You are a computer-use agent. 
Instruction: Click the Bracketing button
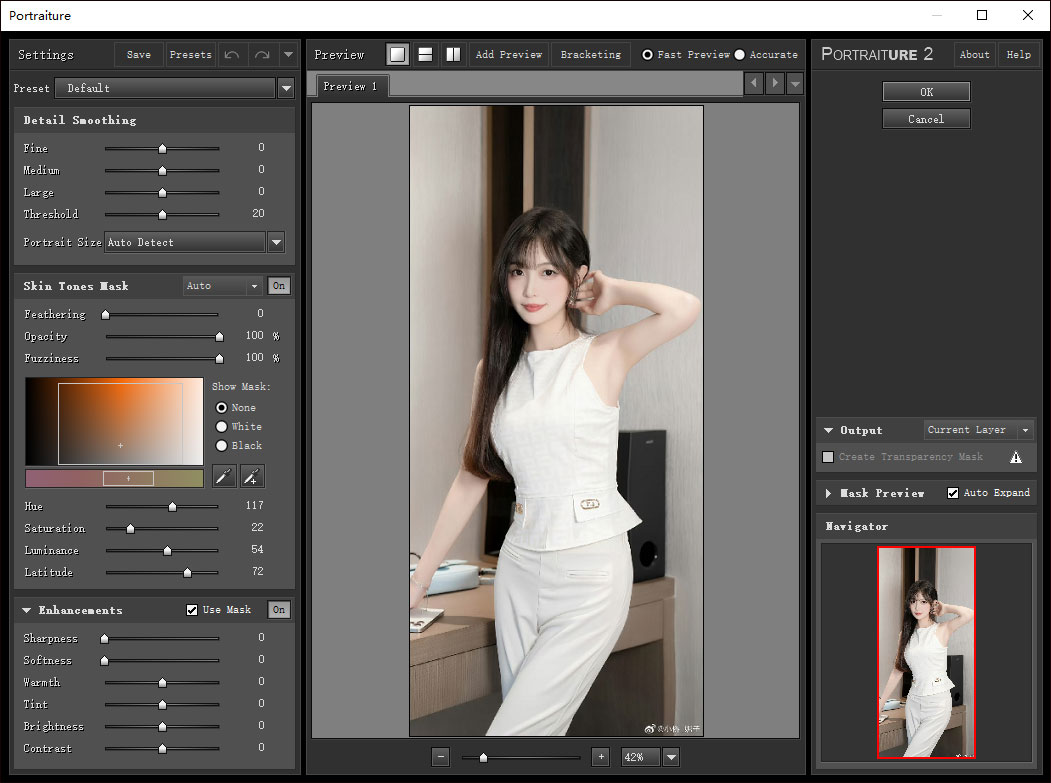click(590, 55)
